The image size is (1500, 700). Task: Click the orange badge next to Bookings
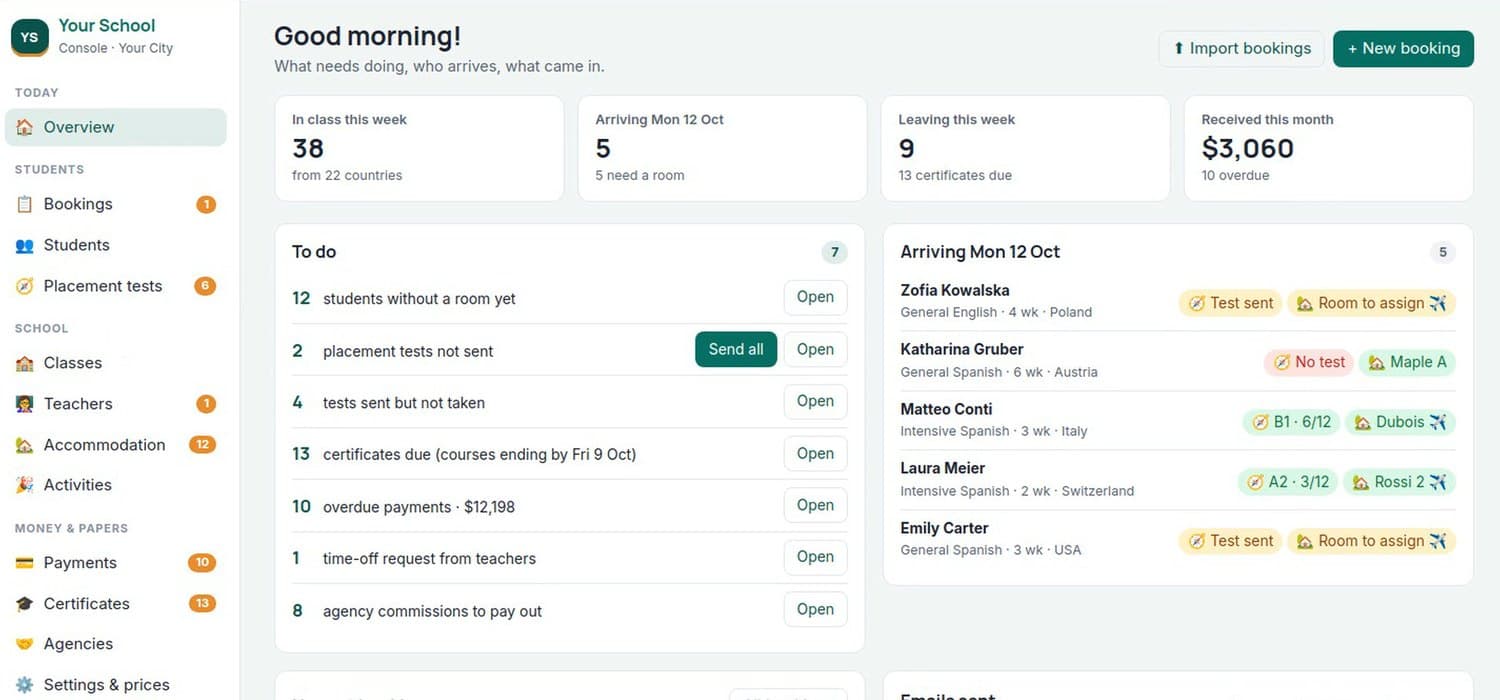tap(206, 205)
